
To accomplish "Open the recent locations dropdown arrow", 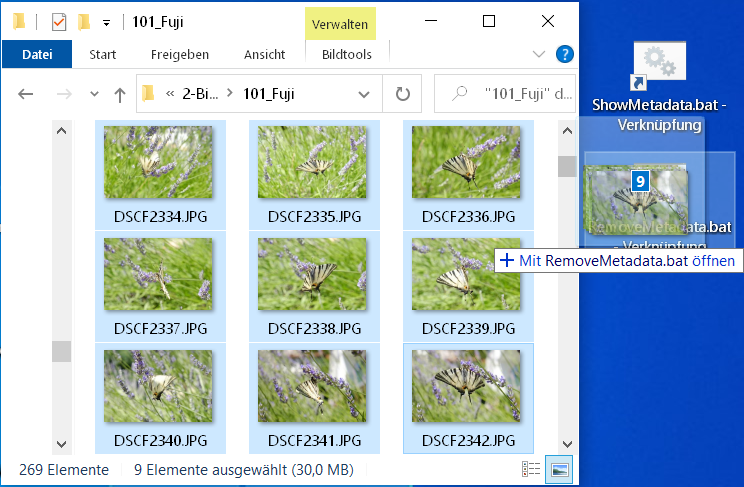I will pyautogui.click(x=95, y=94).
